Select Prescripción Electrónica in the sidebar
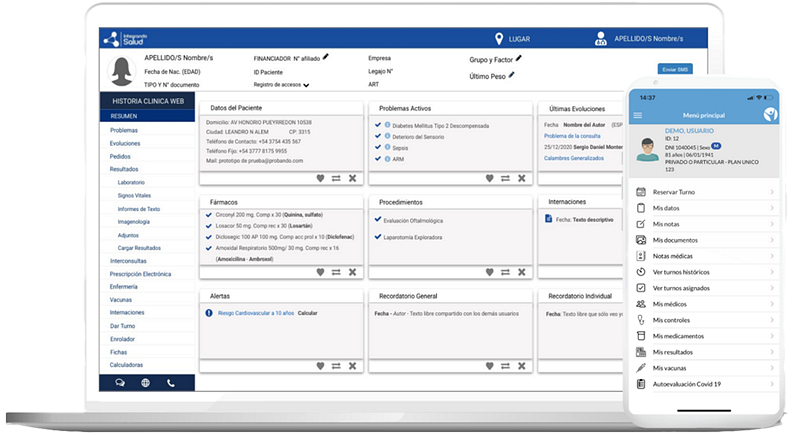This screenshot has width=800, height=435. (140, 273)
